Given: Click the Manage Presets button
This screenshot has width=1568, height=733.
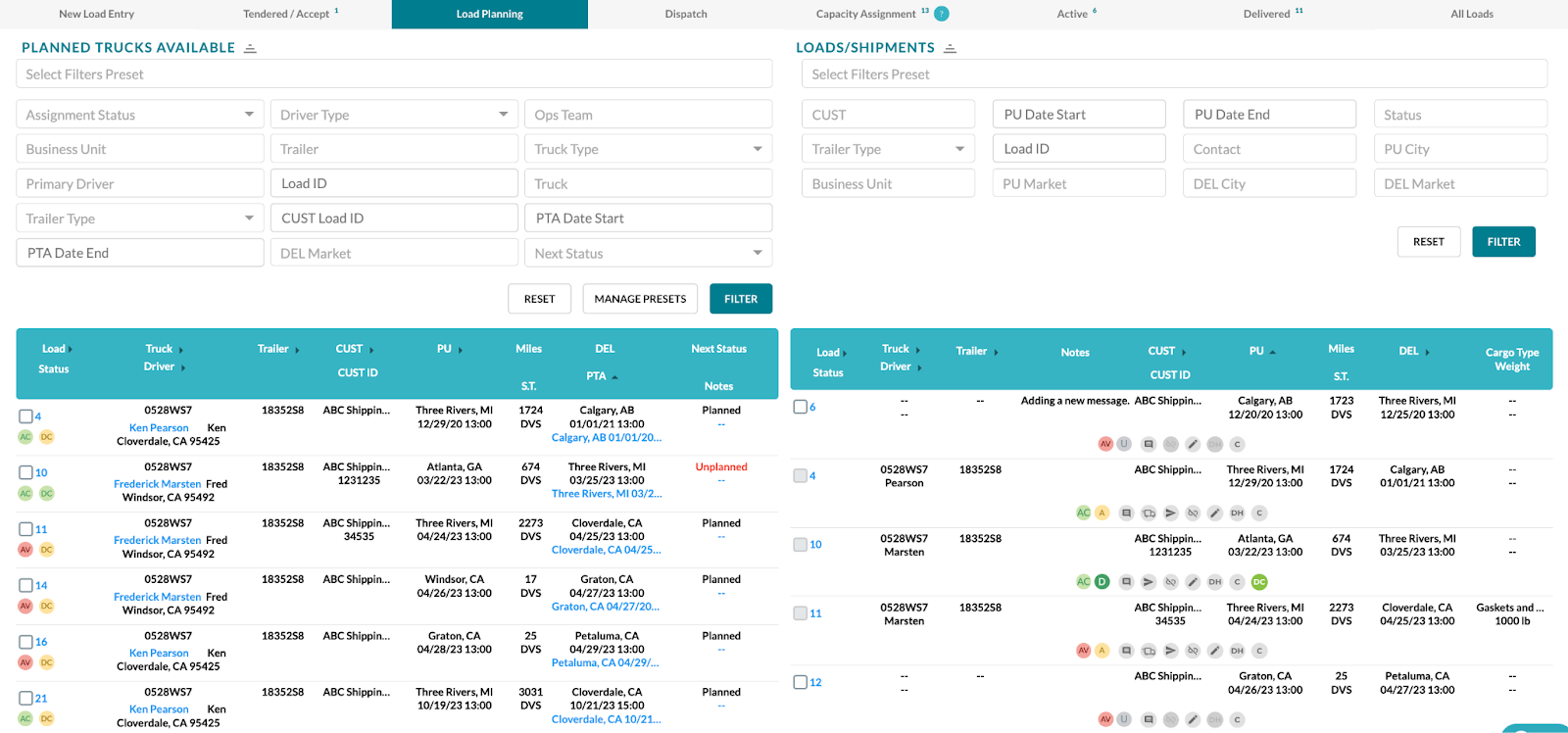Looking at the screenshot, I should (640, 299).
